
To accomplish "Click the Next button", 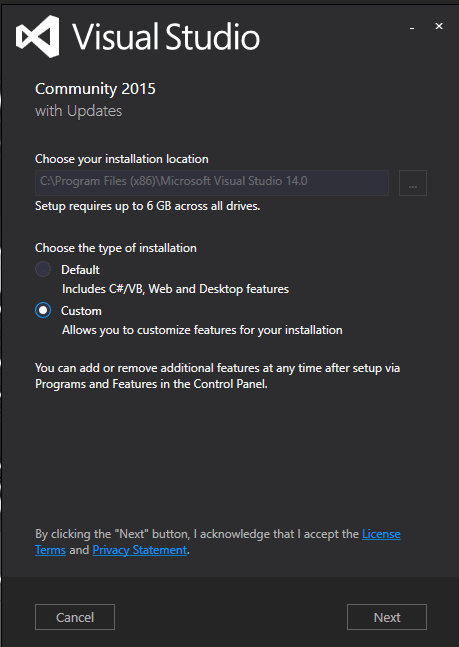I will tap(387, 617).
